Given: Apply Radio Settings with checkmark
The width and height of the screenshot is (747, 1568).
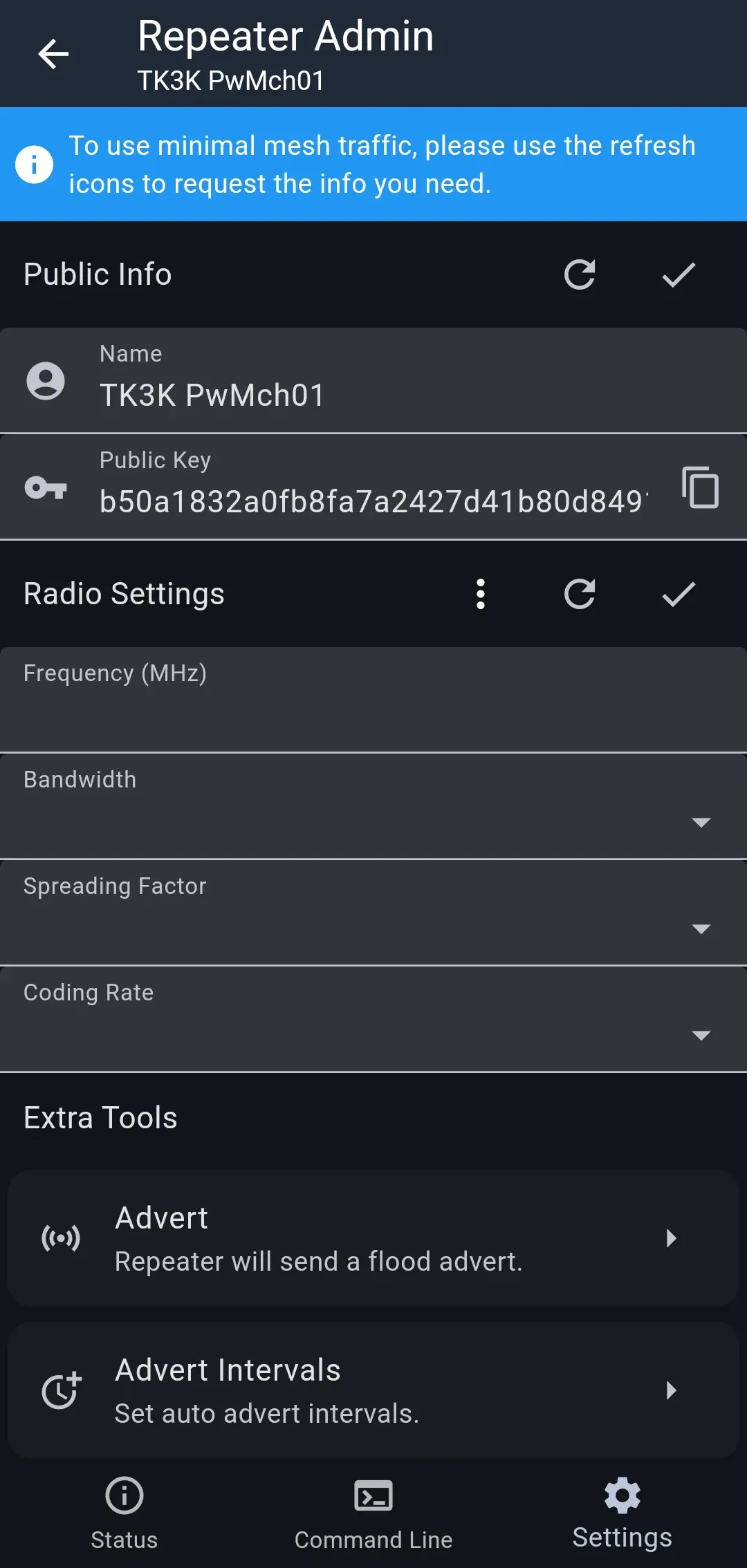Looking at the screenshot, I should click(679, 594).
